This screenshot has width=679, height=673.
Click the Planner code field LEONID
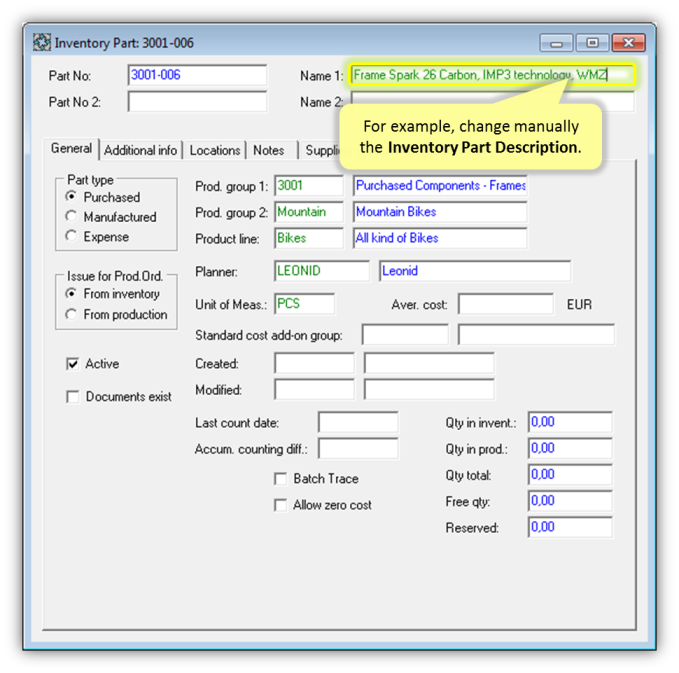pyautogui.click(x=322, y=271)
